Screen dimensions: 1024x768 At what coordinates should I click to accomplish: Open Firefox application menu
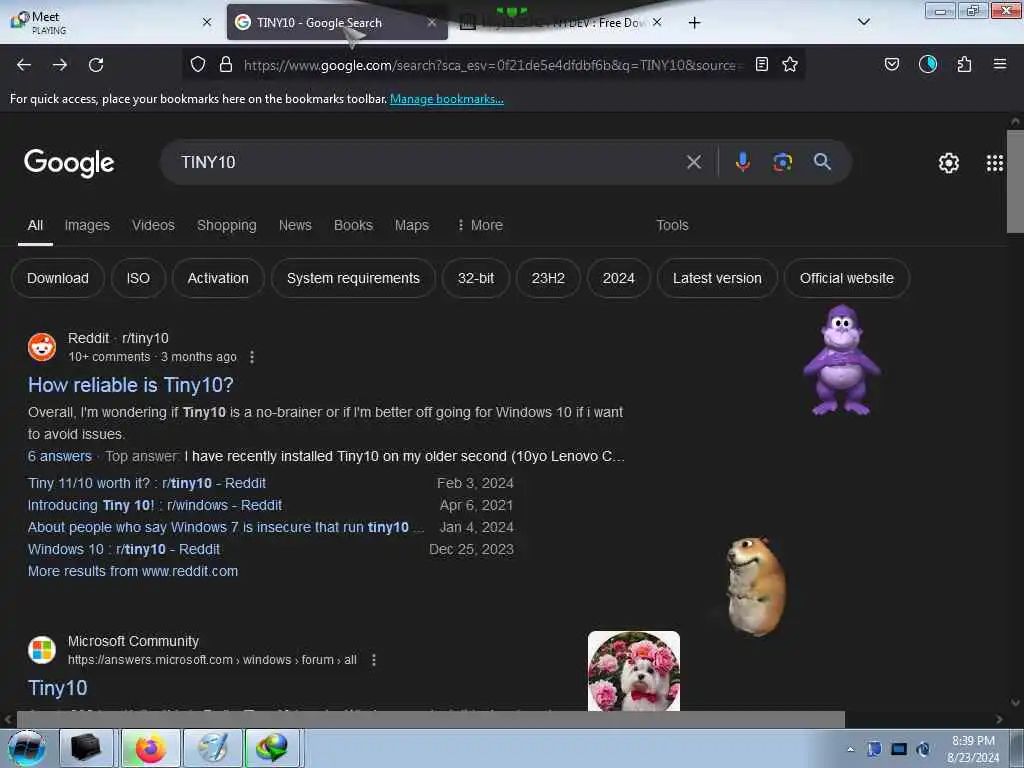pyautogui.click(x=1000, y=64)
